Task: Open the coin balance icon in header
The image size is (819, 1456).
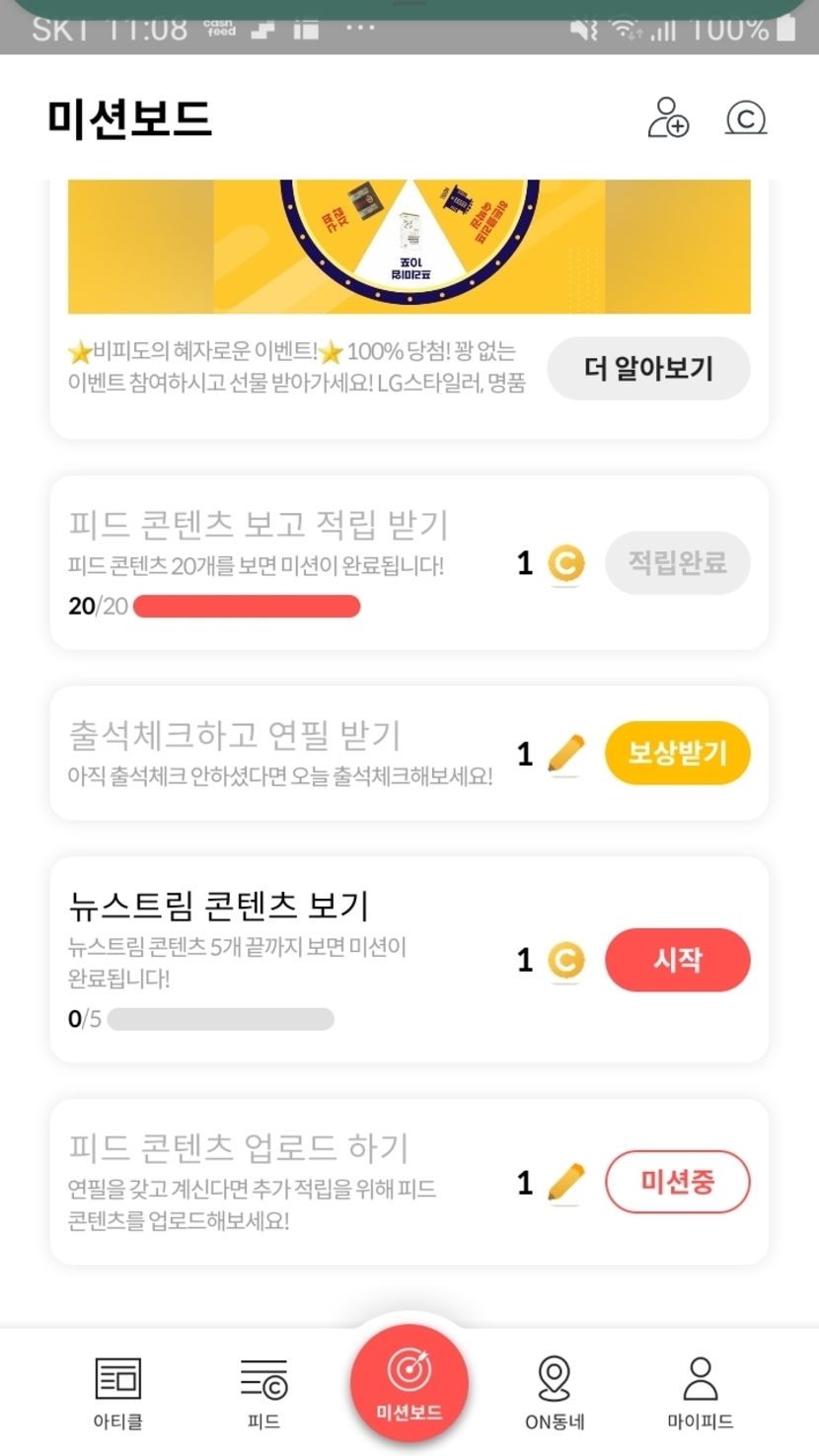Action: tap(746, 118)
